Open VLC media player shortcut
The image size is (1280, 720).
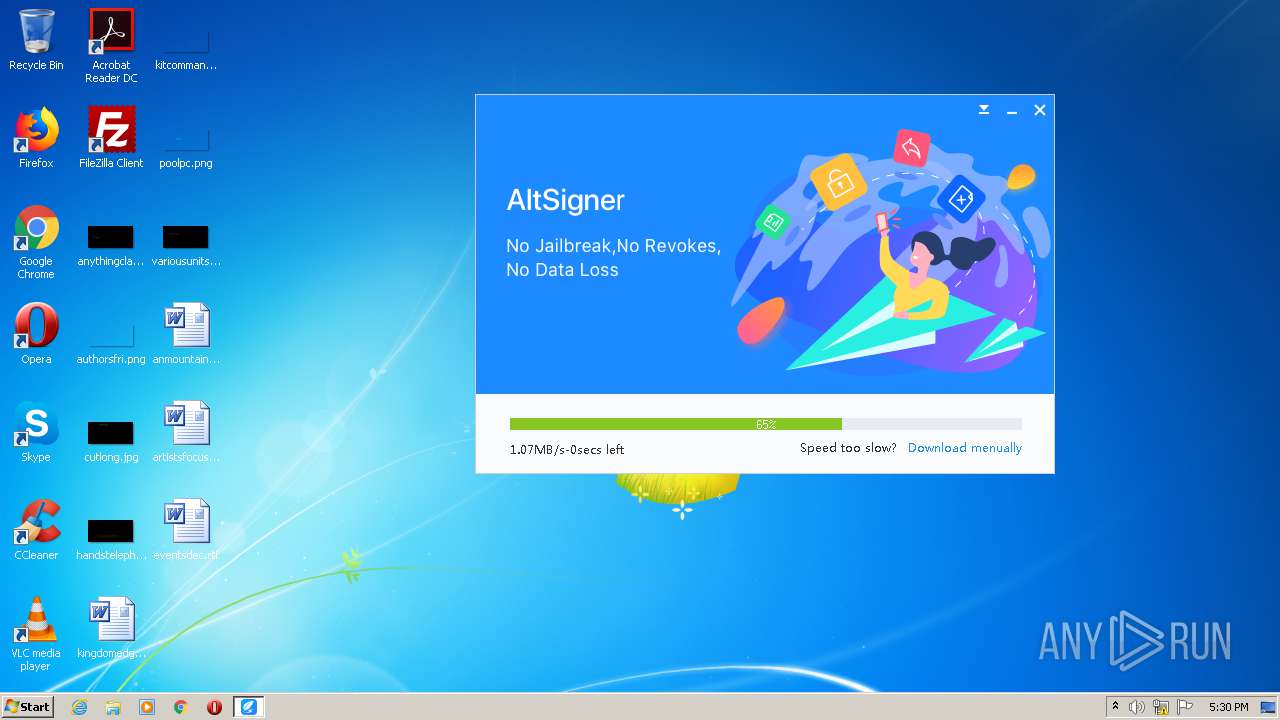36,634
